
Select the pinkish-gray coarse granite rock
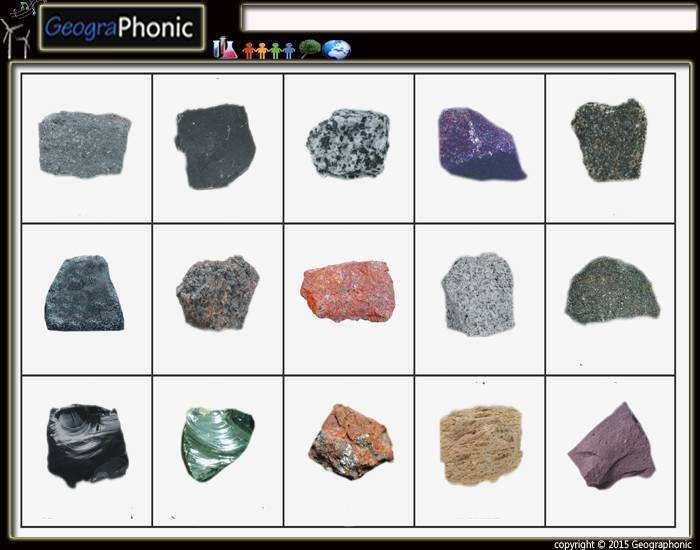click(x=218, y=292)
